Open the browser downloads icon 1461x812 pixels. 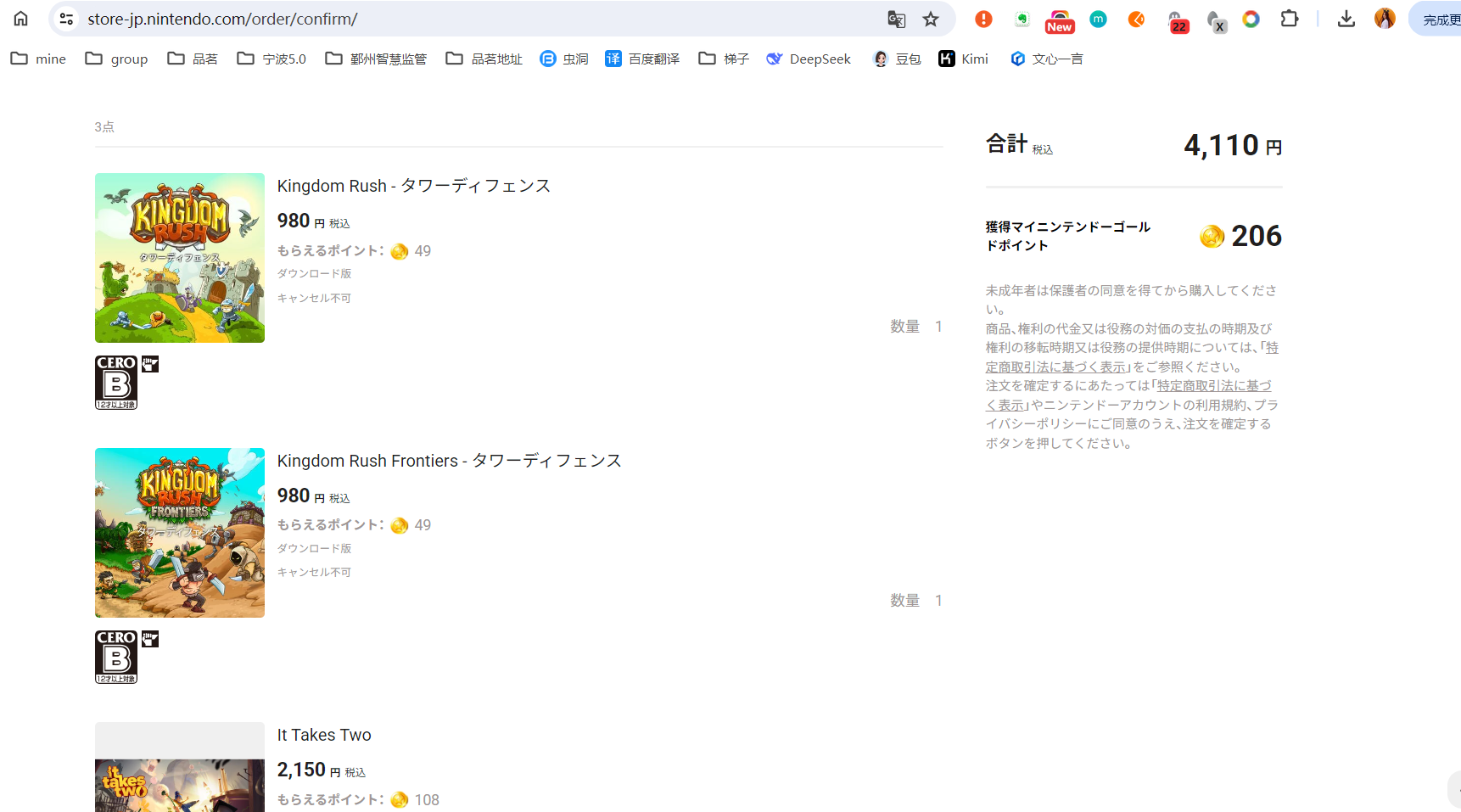1346,19
